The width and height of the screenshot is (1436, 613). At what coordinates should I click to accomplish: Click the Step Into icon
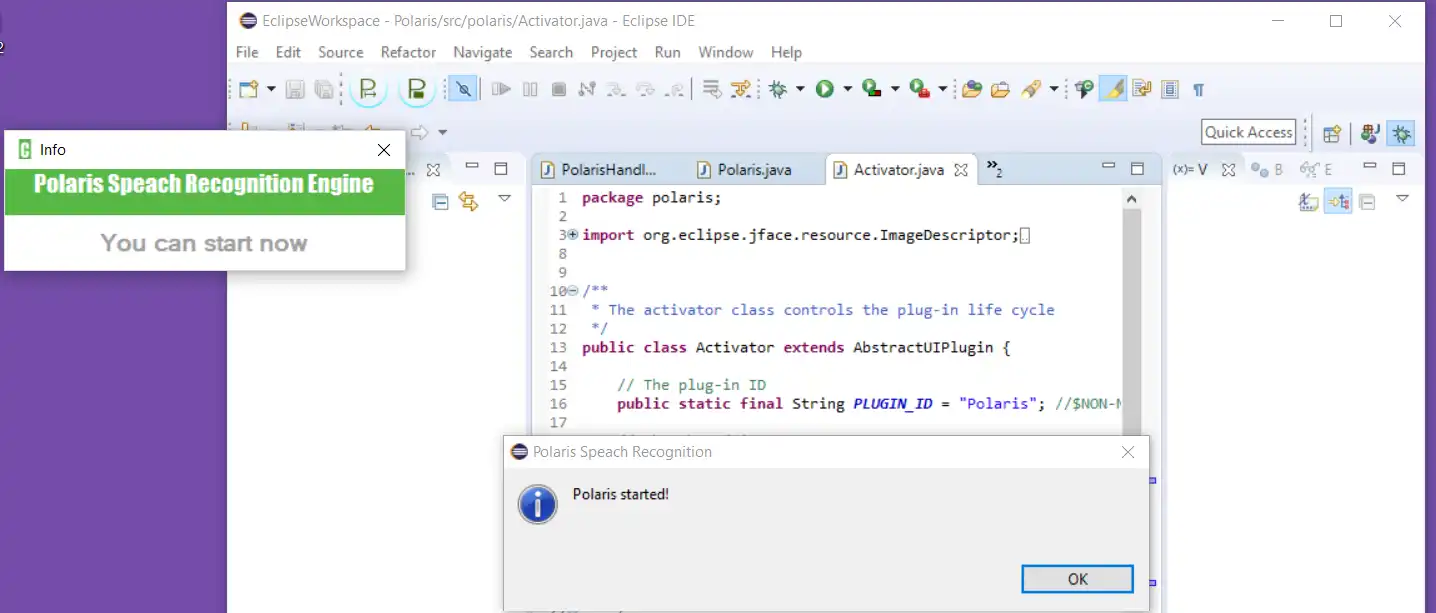(x=616, y=89)
